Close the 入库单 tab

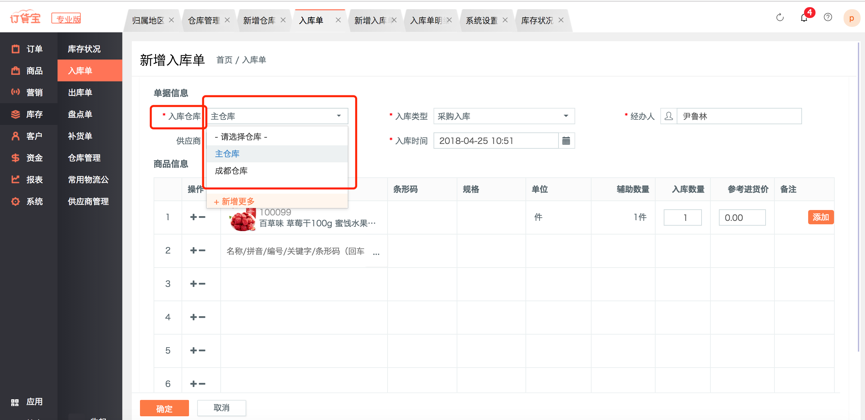tap(339, 20)
